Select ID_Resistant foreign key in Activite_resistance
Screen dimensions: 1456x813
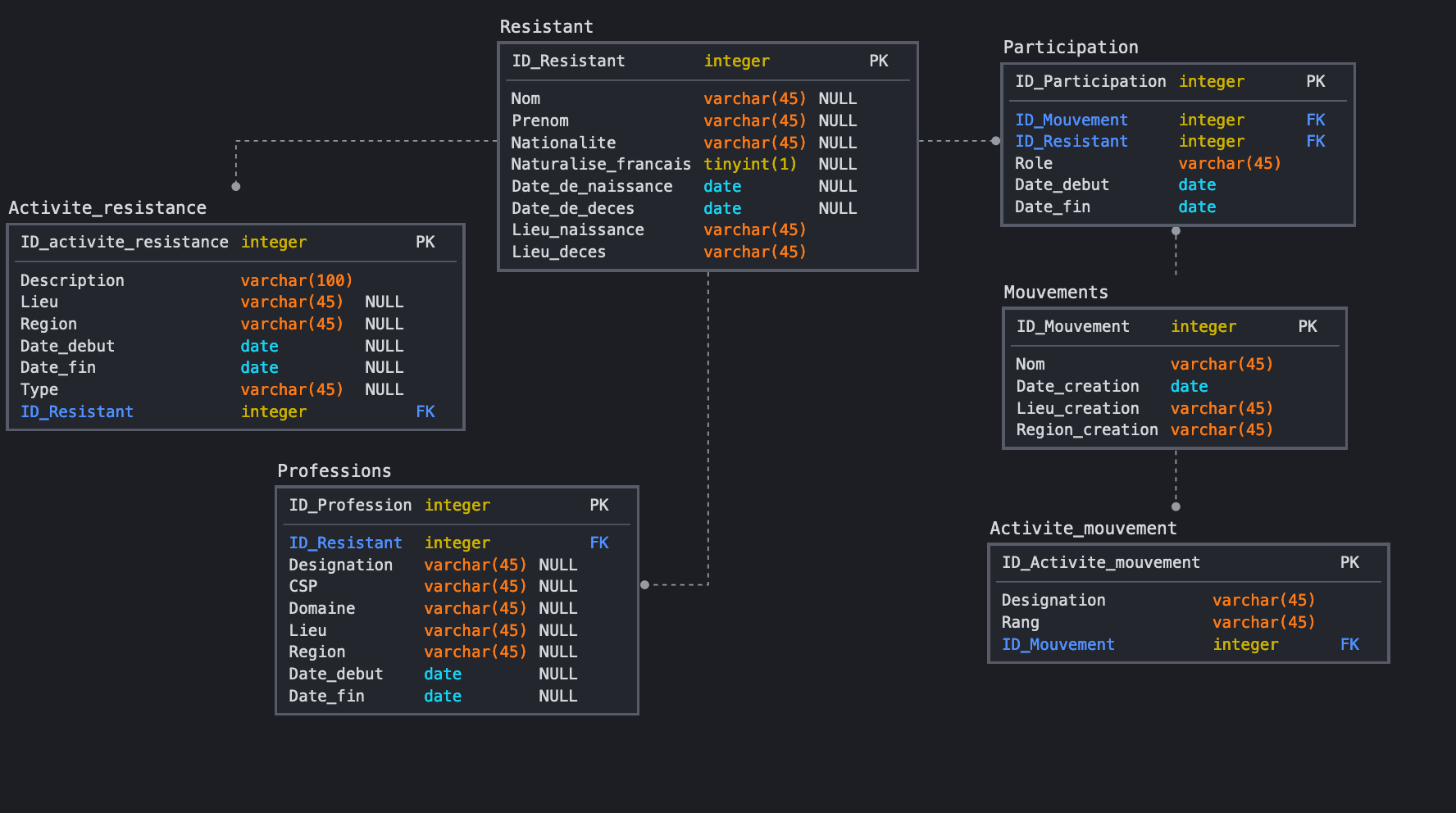pyautogui.click(x=235, y=411)
